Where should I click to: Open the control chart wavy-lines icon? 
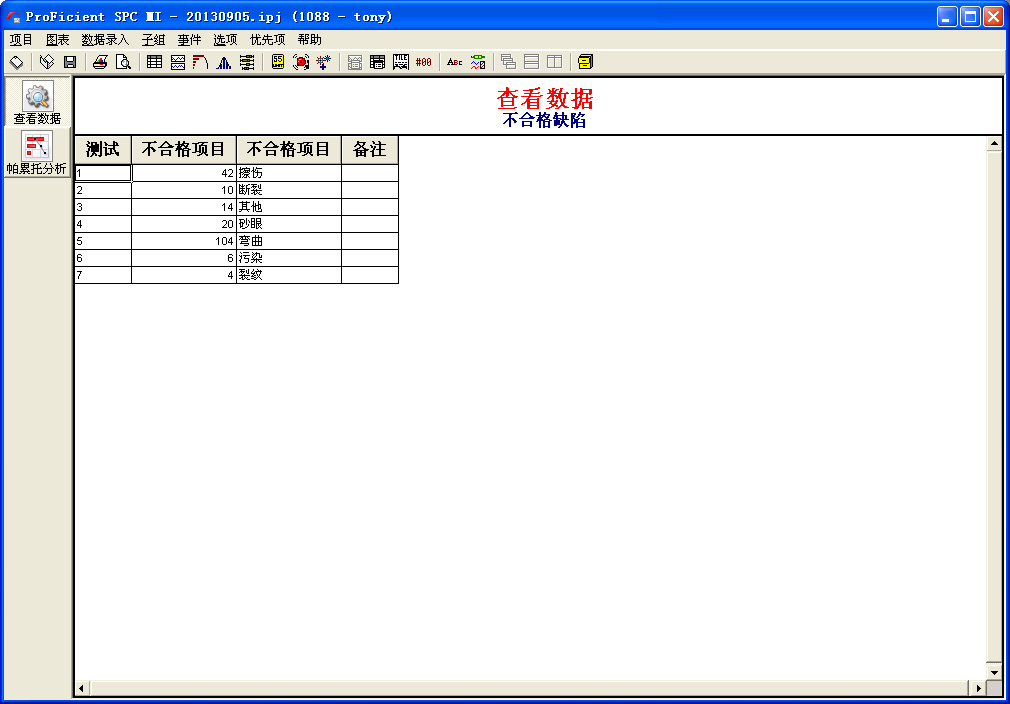(x=178, y=62)
